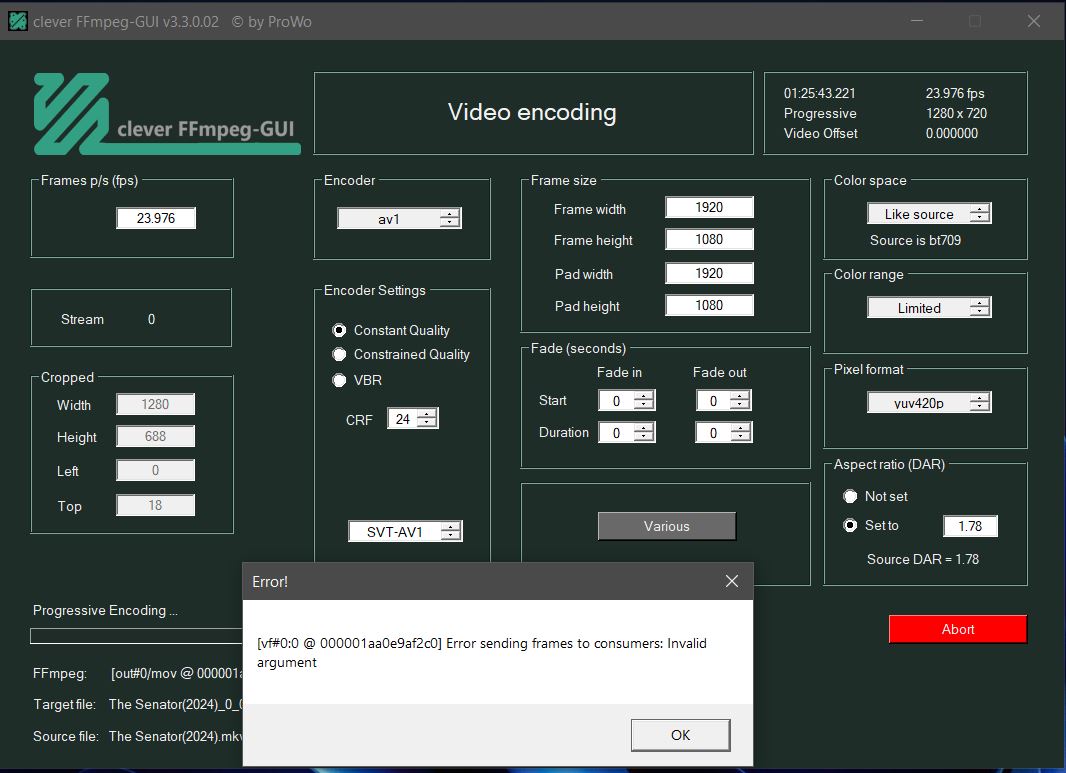Click the 1280 x 720 resolution text

click(956, 113)
